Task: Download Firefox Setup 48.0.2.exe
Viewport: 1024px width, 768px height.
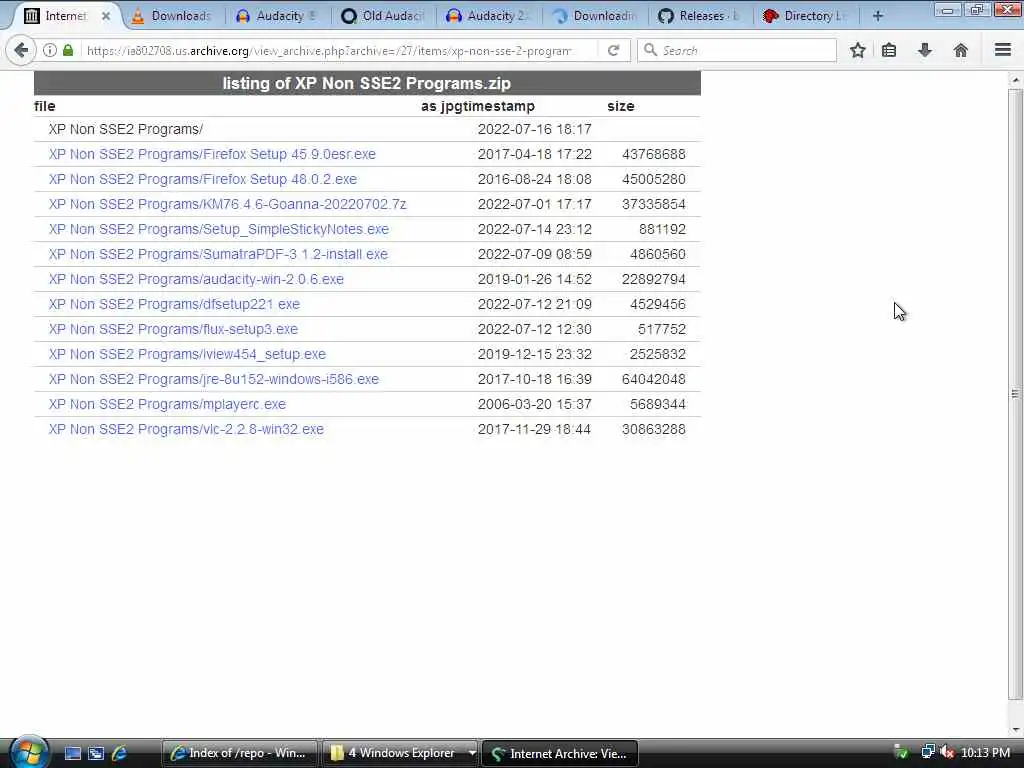Action: click(202, 179)
